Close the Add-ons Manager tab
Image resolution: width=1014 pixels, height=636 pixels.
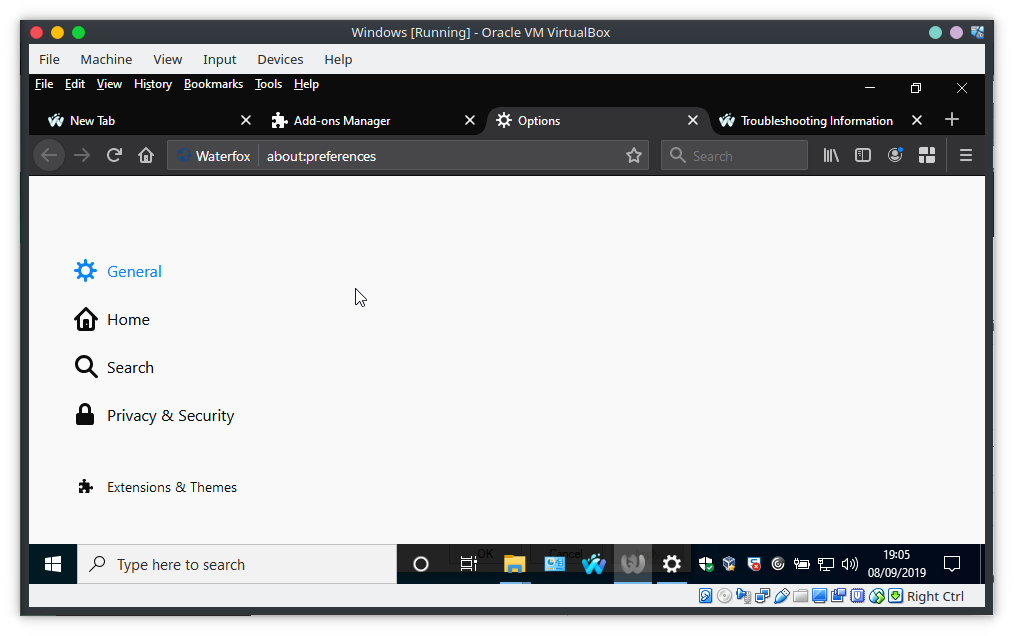(470, 120)
